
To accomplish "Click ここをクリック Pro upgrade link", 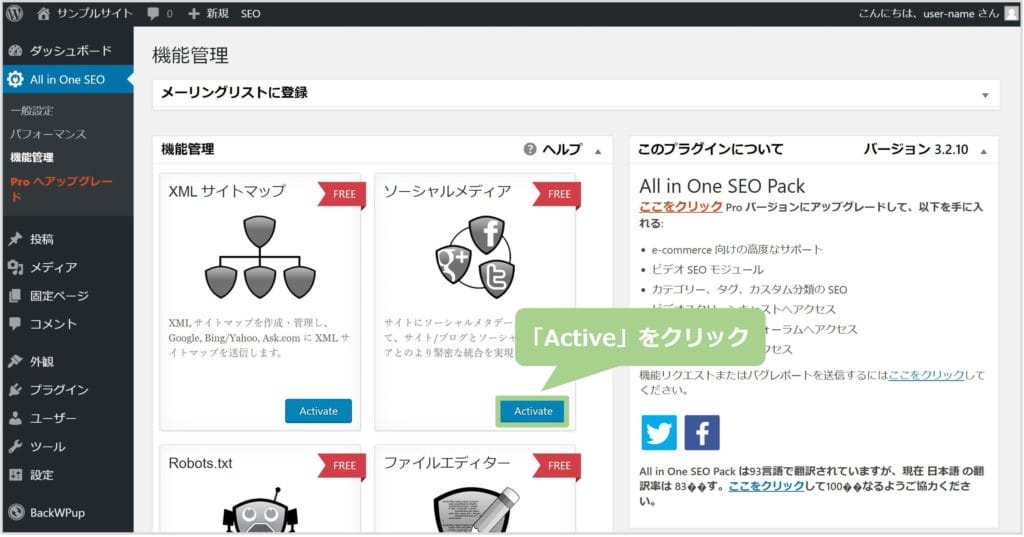I will [x=680, y=206].
